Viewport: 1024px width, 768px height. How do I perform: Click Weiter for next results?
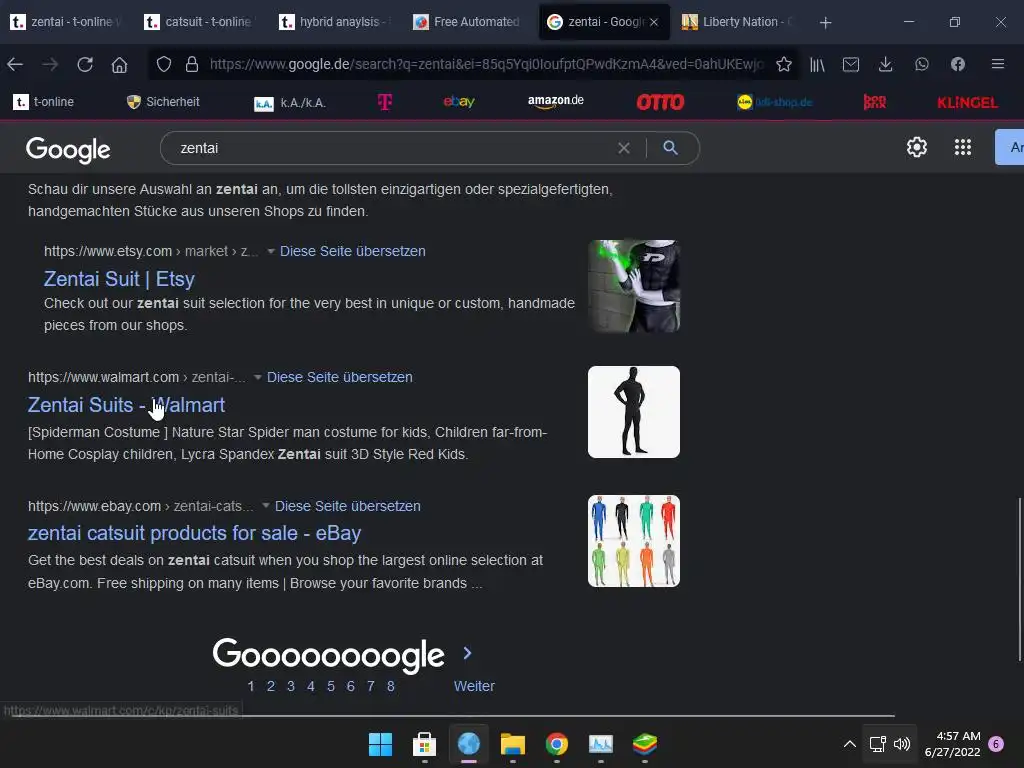click(474, 686)
